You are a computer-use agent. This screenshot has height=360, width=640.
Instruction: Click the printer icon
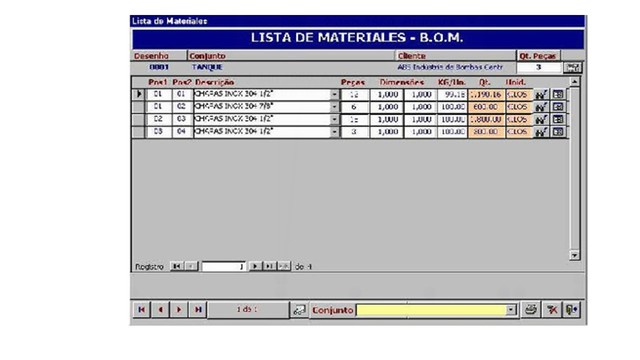pos(531,310)
